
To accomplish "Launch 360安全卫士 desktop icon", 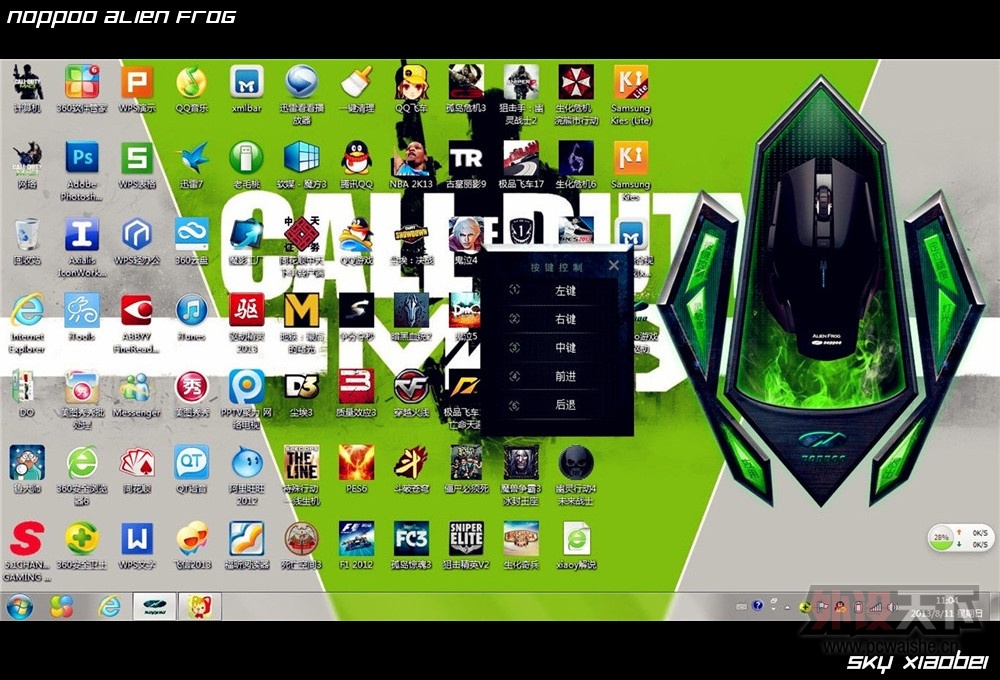I will (x=82, y=538).
